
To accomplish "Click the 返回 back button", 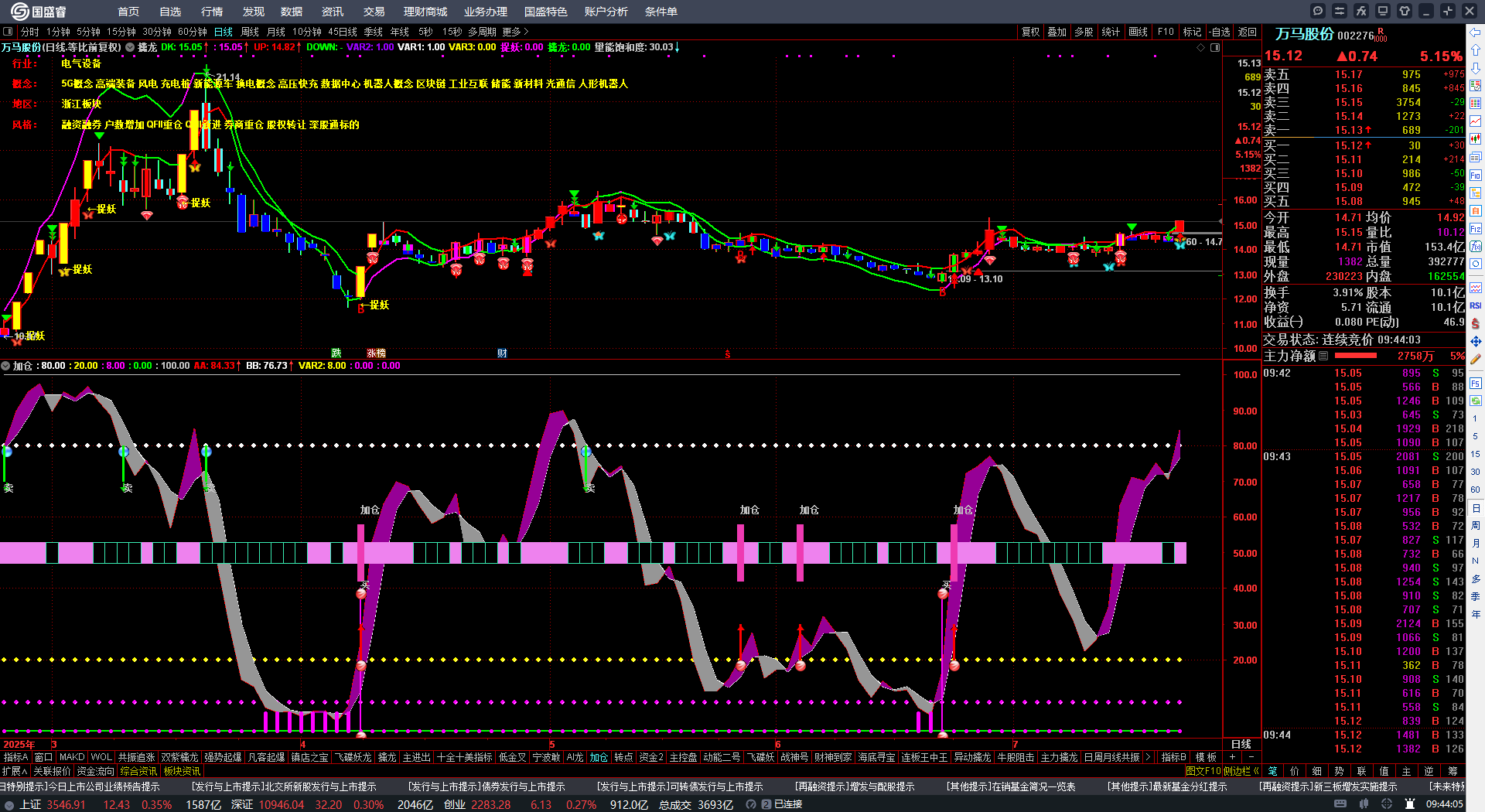I will click(1248, 32).
